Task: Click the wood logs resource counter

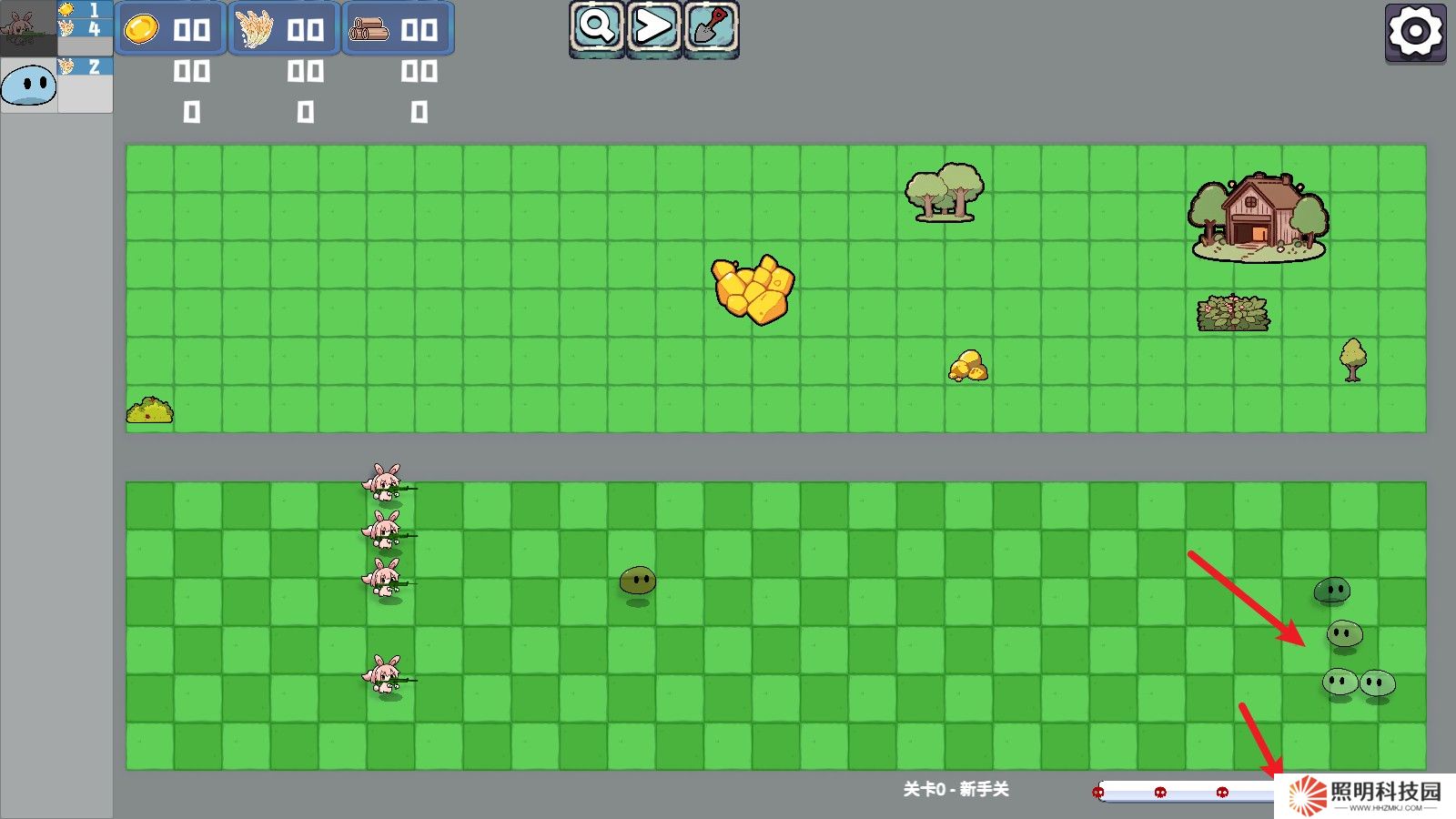Action: (x=397, y=29)
